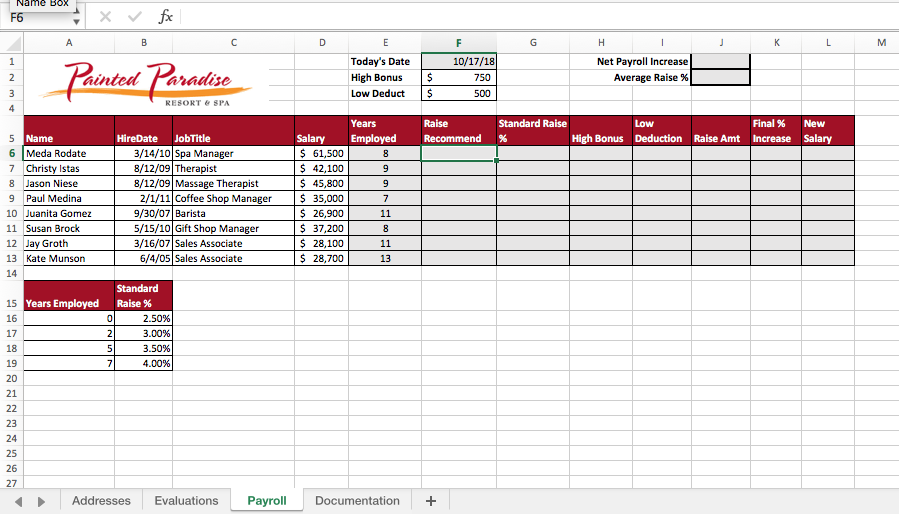Select the Salary header cell
This screenshot has height=514, width=899.
coord(322,130)
